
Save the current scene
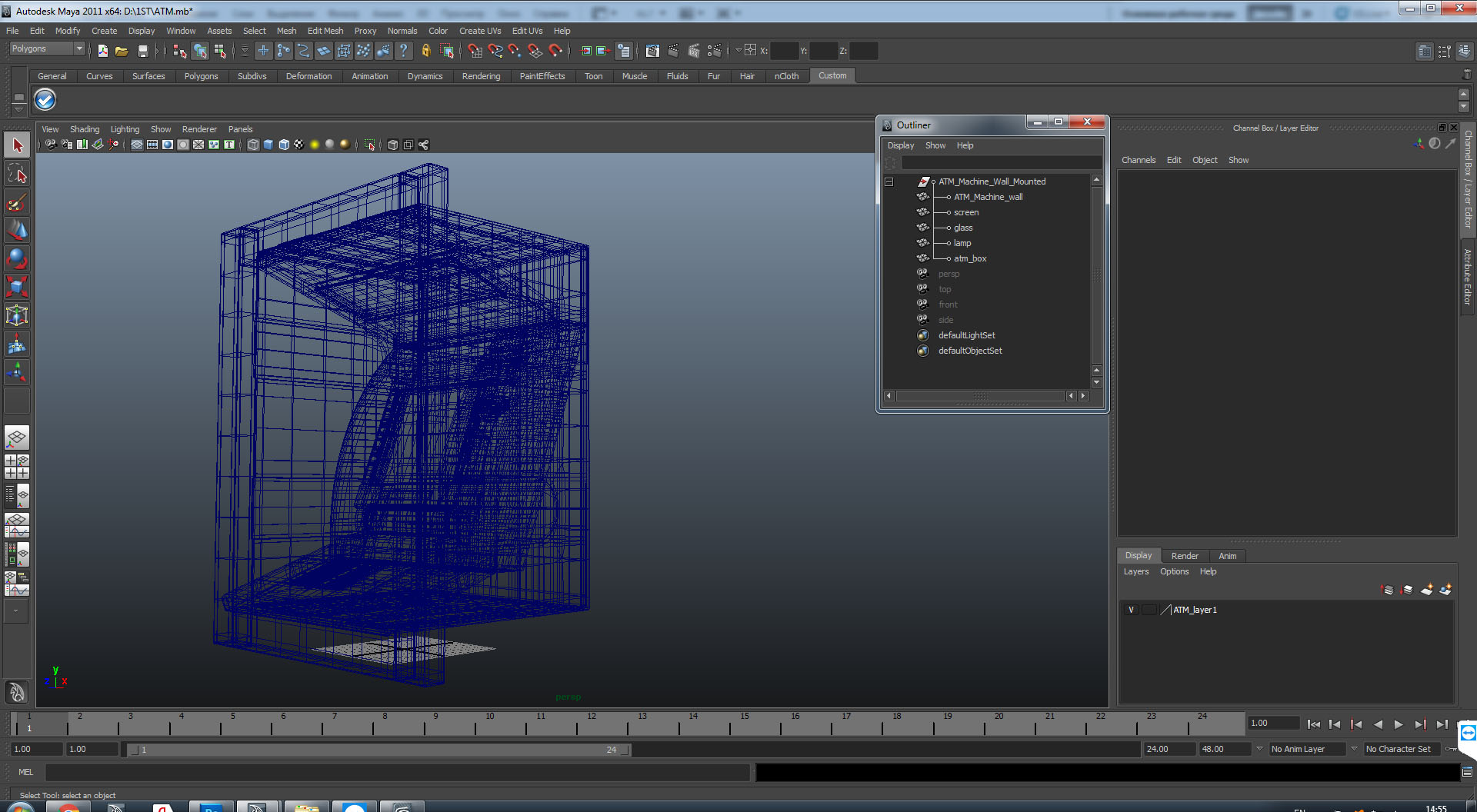click(x=142, y=51)
